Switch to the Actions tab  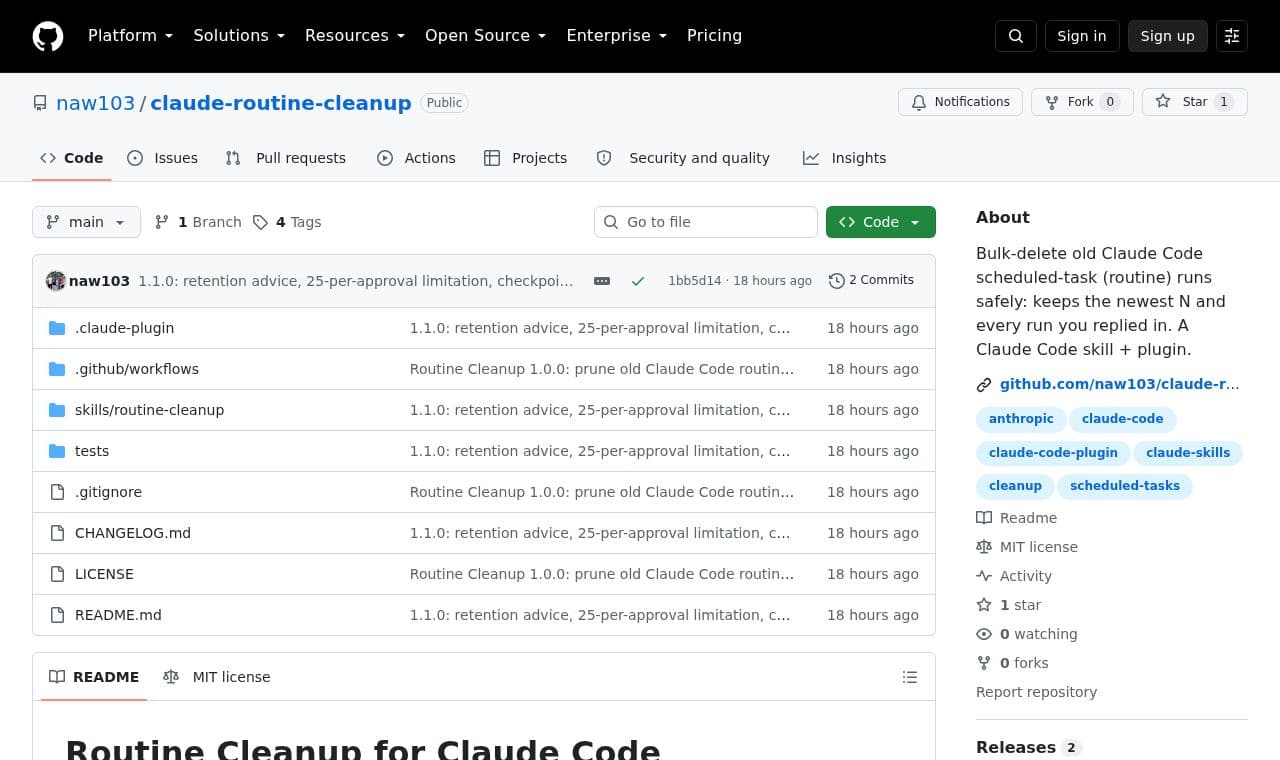(x=416, y=158)
